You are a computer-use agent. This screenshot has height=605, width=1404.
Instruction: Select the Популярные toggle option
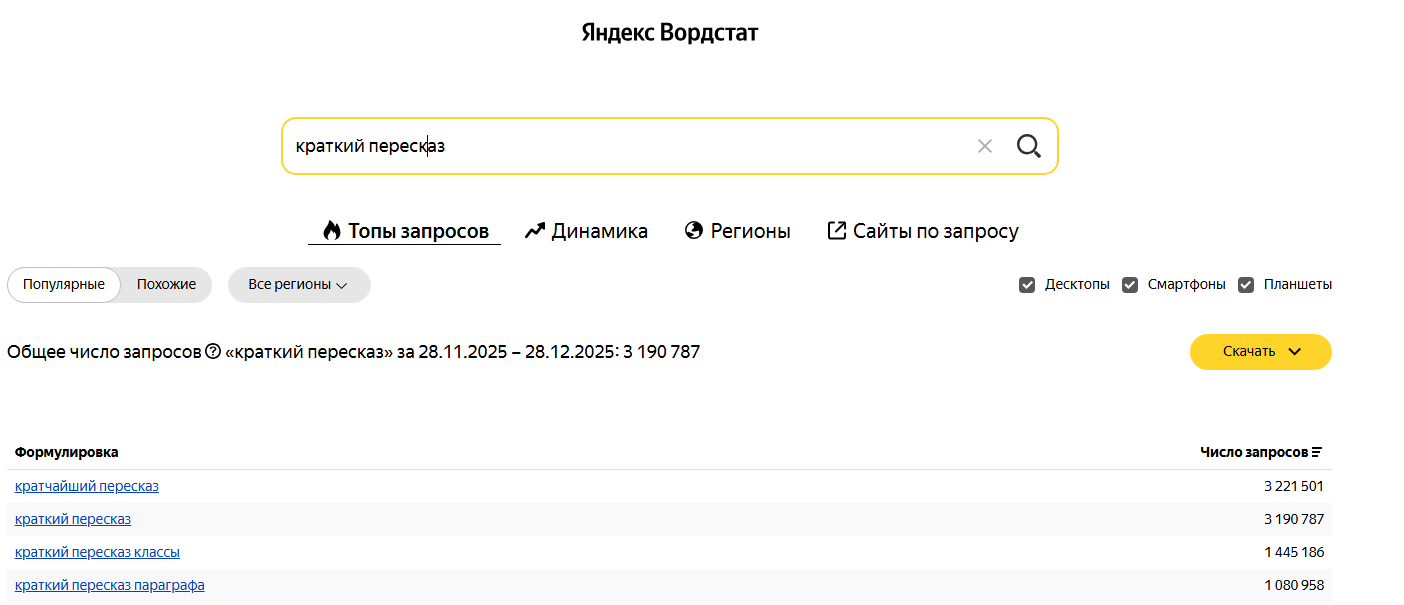[64, 284]
